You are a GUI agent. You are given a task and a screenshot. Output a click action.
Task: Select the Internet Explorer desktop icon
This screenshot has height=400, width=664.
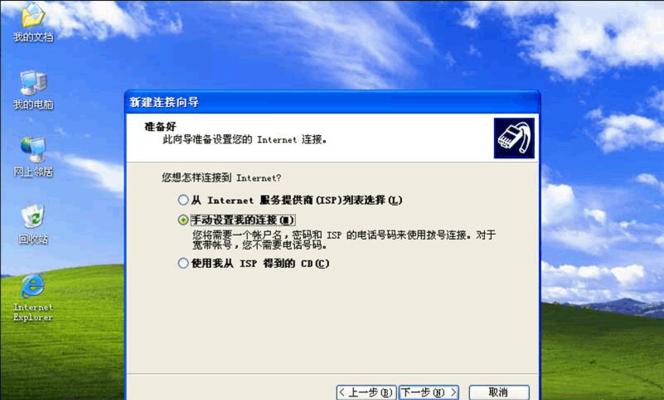point(33,298)
